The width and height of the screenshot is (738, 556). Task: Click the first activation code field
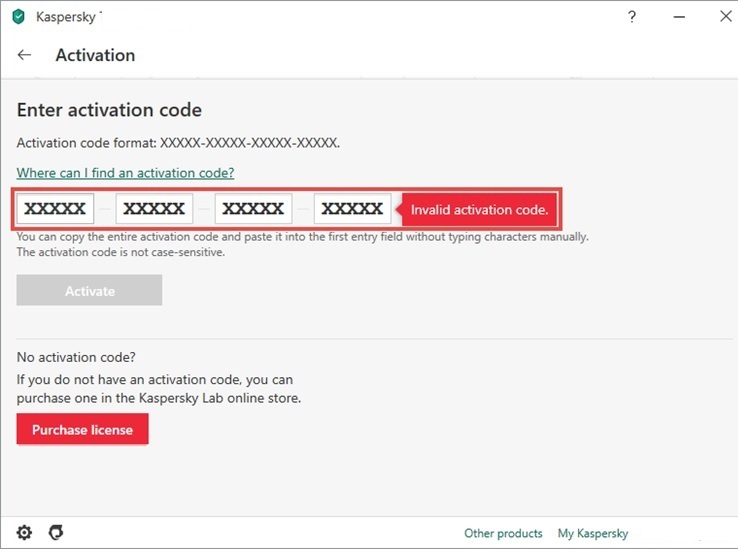[x=55, y=209]
